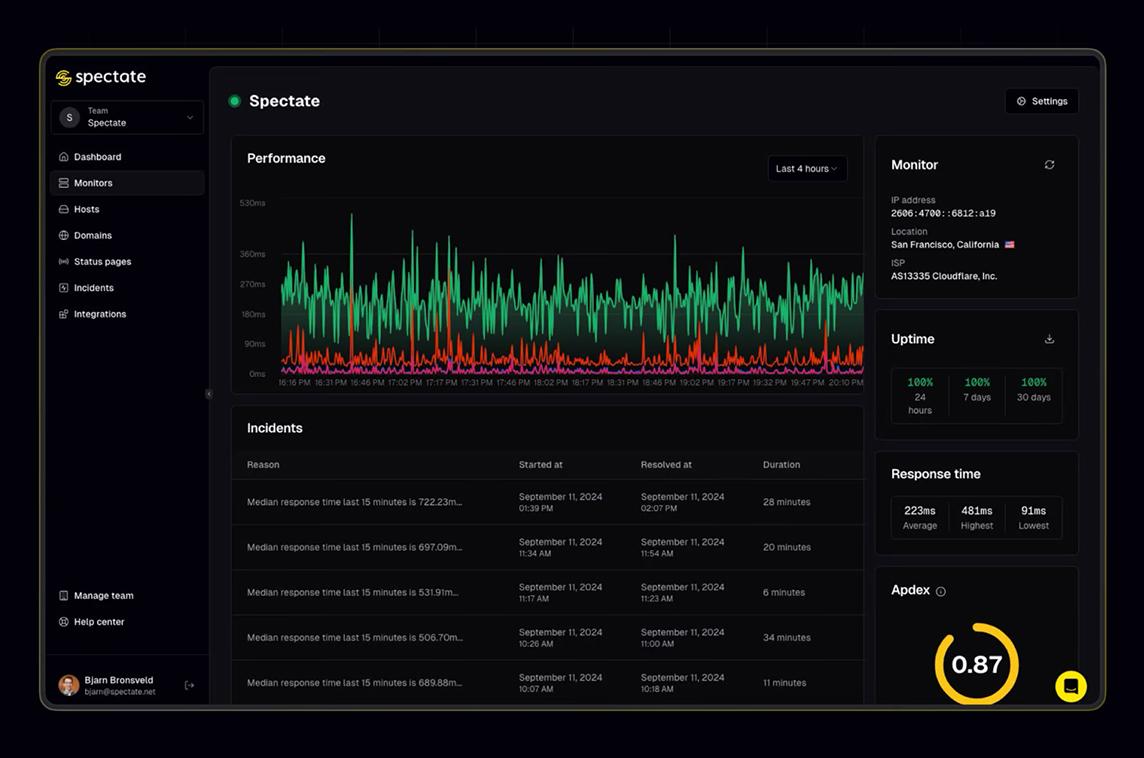This screenshot has width=1144, height=758.
Task: Click the 481ms Highest response time
Action: pyautogui.click(x=977, y=517)
